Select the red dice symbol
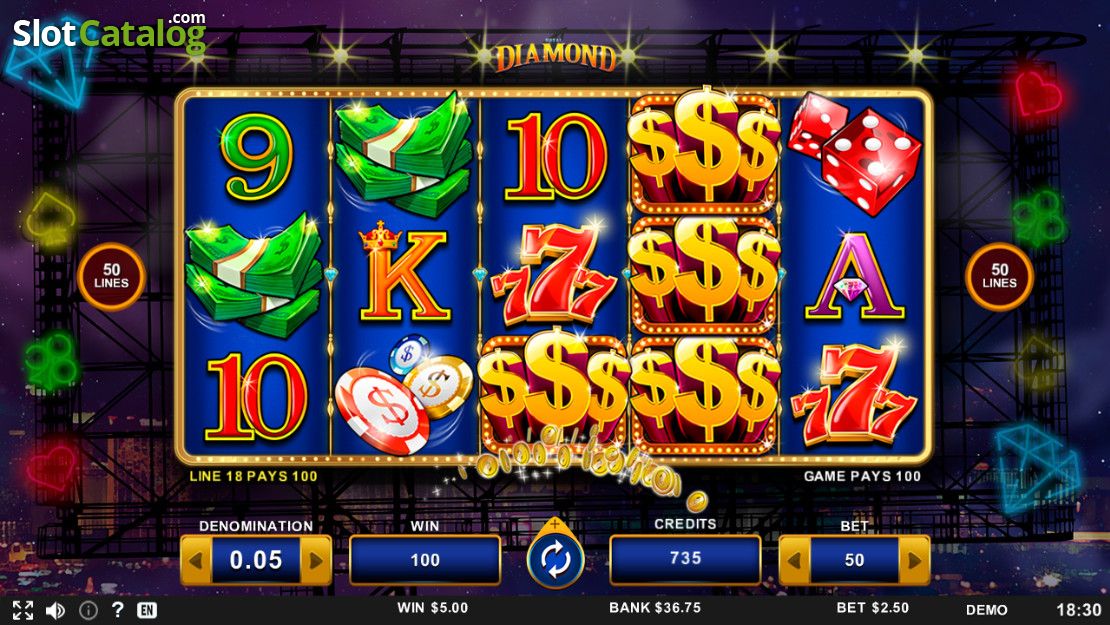This screenshot has height=625, width=1110. (x=854, y=155)
